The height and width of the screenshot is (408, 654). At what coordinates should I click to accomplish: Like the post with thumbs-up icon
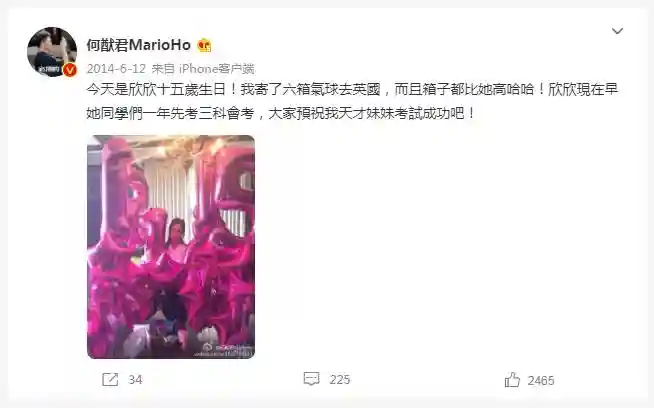point(512,380)
